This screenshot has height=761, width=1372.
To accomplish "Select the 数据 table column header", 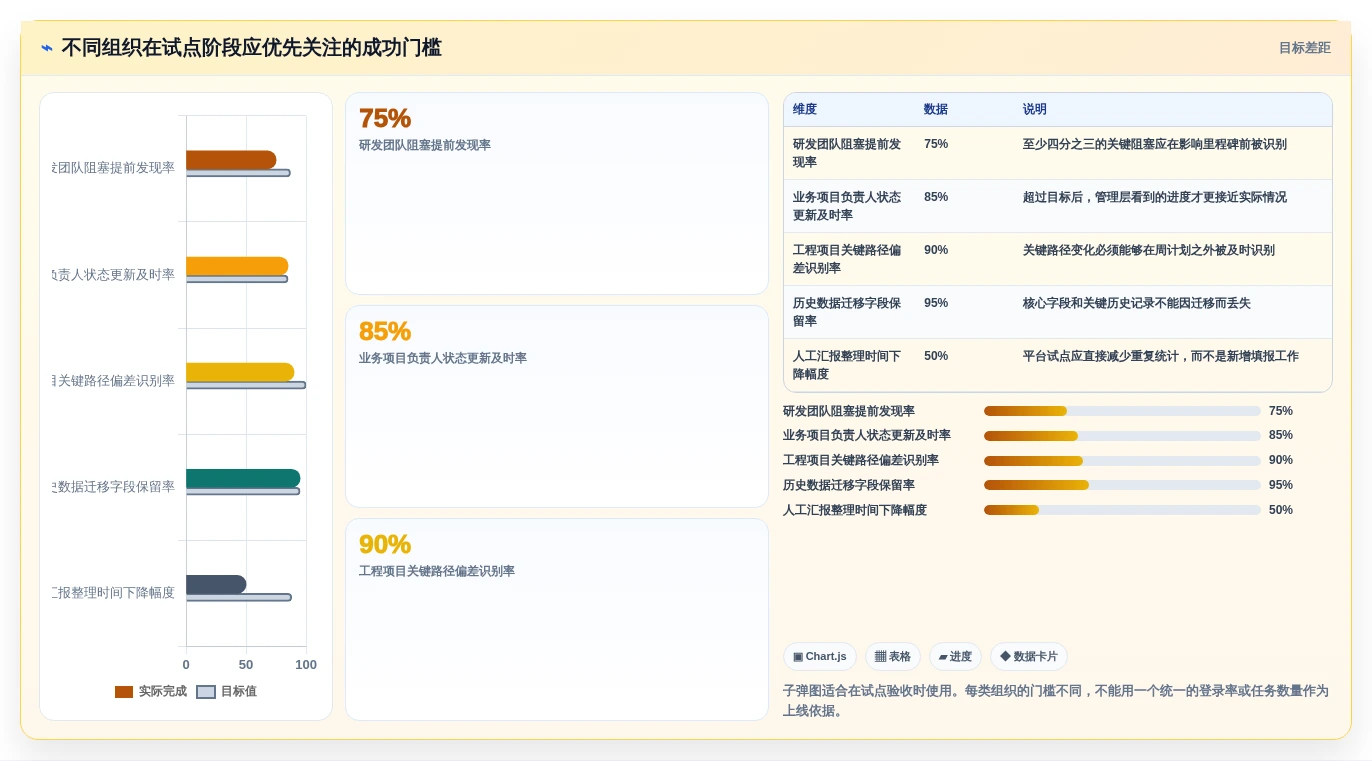I will 936,110.
